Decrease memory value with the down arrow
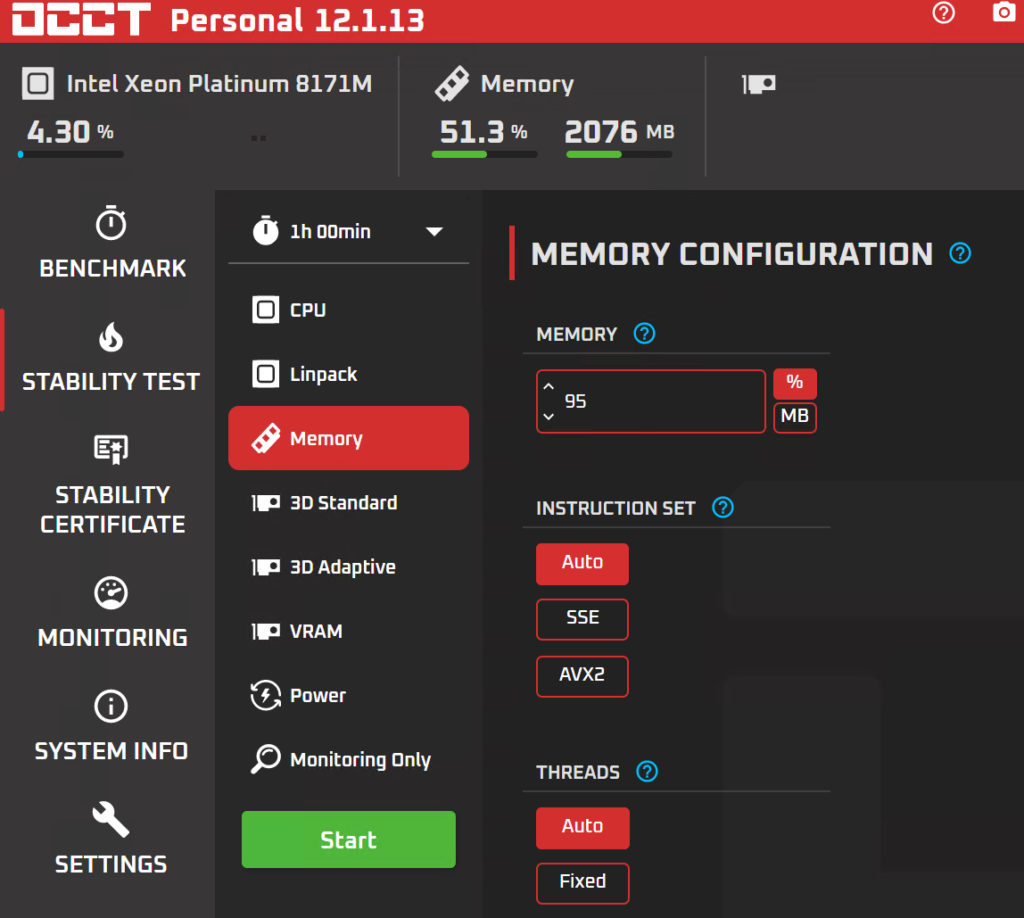 click(x=549, y=417)
